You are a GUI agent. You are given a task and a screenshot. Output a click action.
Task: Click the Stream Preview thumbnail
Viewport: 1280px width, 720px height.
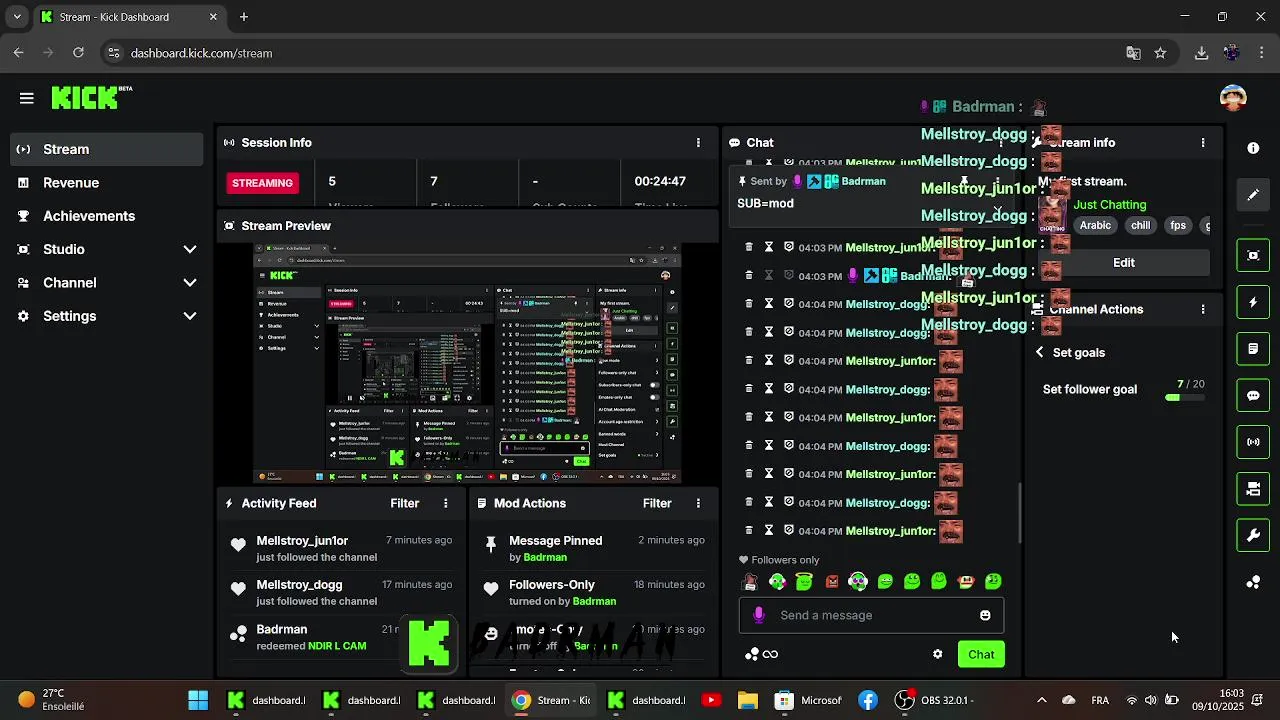click(x=467, y=364)
